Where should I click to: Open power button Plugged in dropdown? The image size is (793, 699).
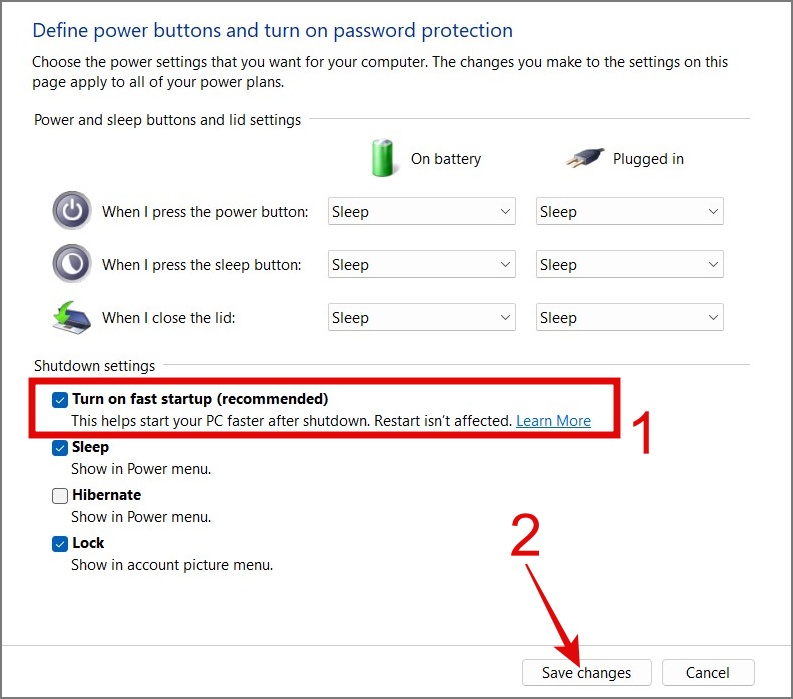tap(629, 212)
